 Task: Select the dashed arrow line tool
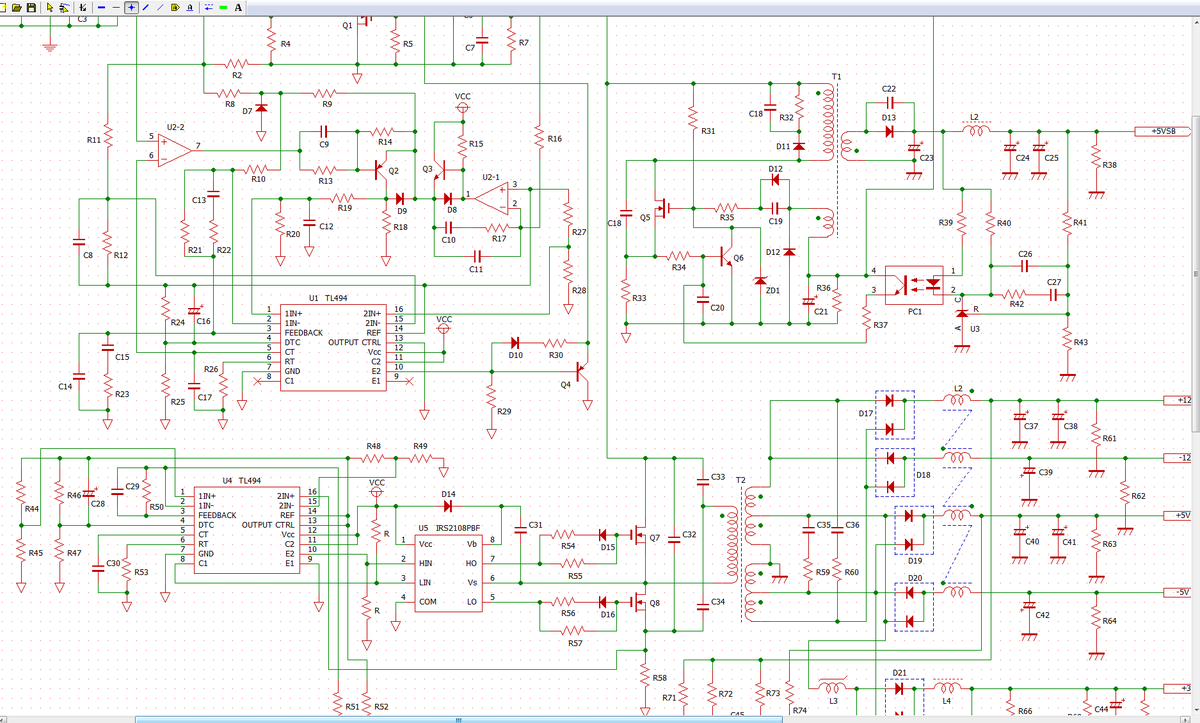click(208, 7)
